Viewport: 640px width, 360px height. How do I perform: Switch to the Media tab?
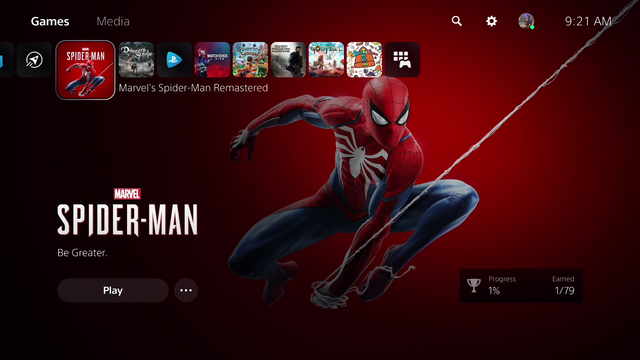[x=113, y=21]
